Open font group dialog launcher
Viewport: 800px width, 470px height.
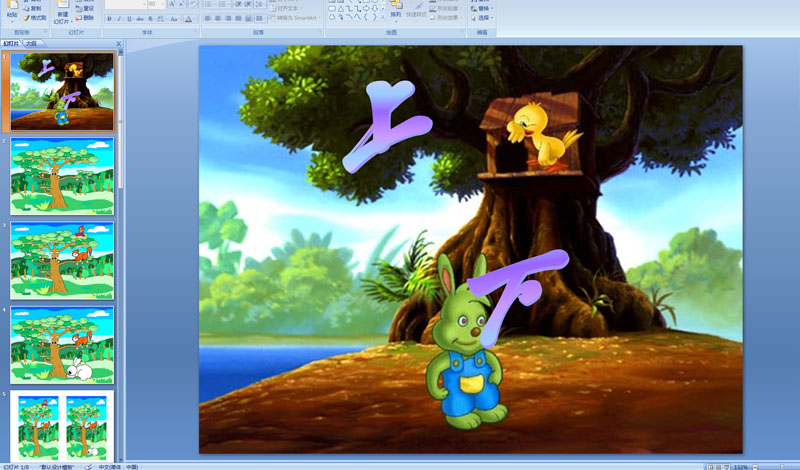196,31
